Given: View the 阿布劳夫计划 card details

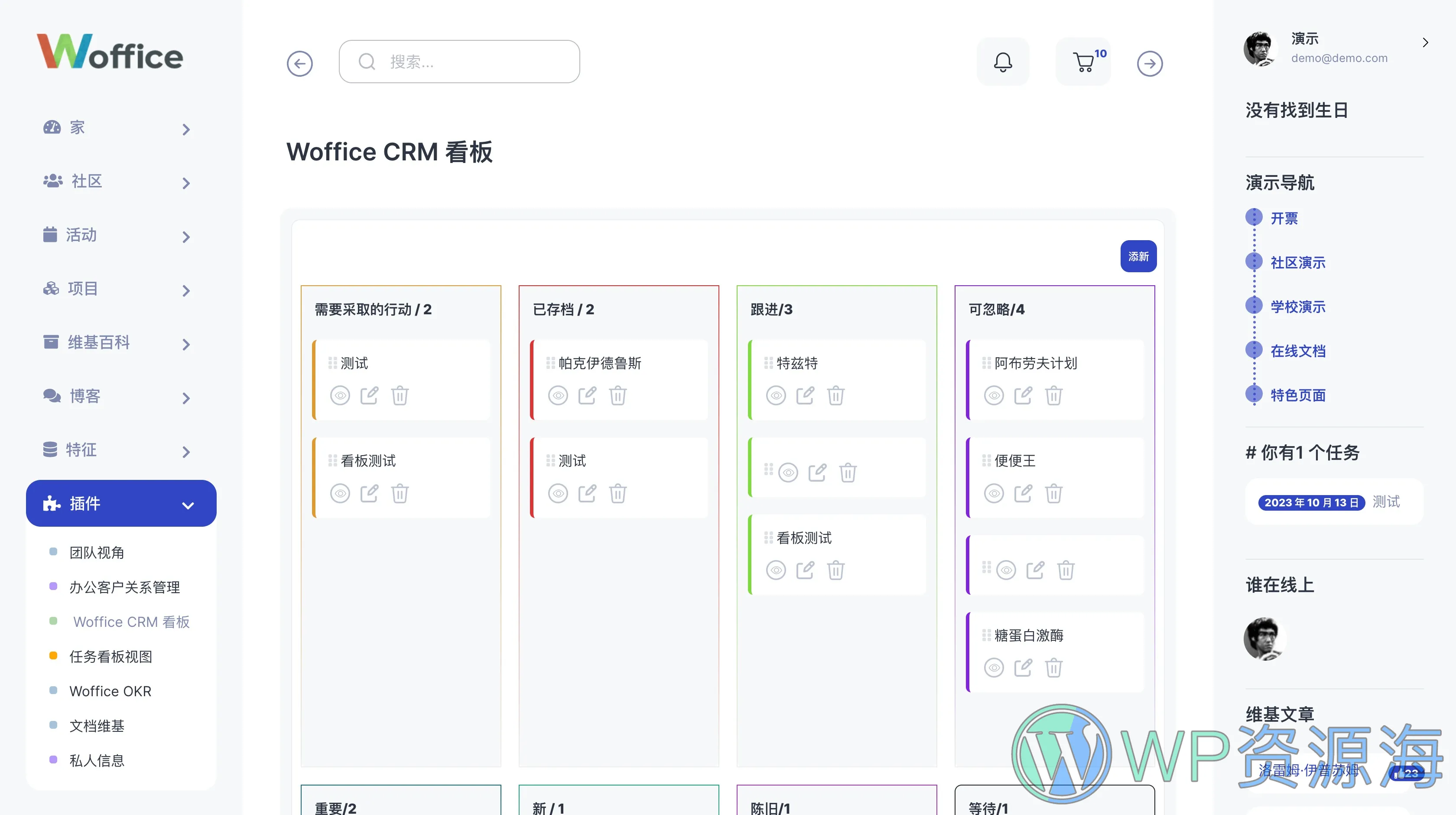Looking at the screenshot, I should click(994, 395).
